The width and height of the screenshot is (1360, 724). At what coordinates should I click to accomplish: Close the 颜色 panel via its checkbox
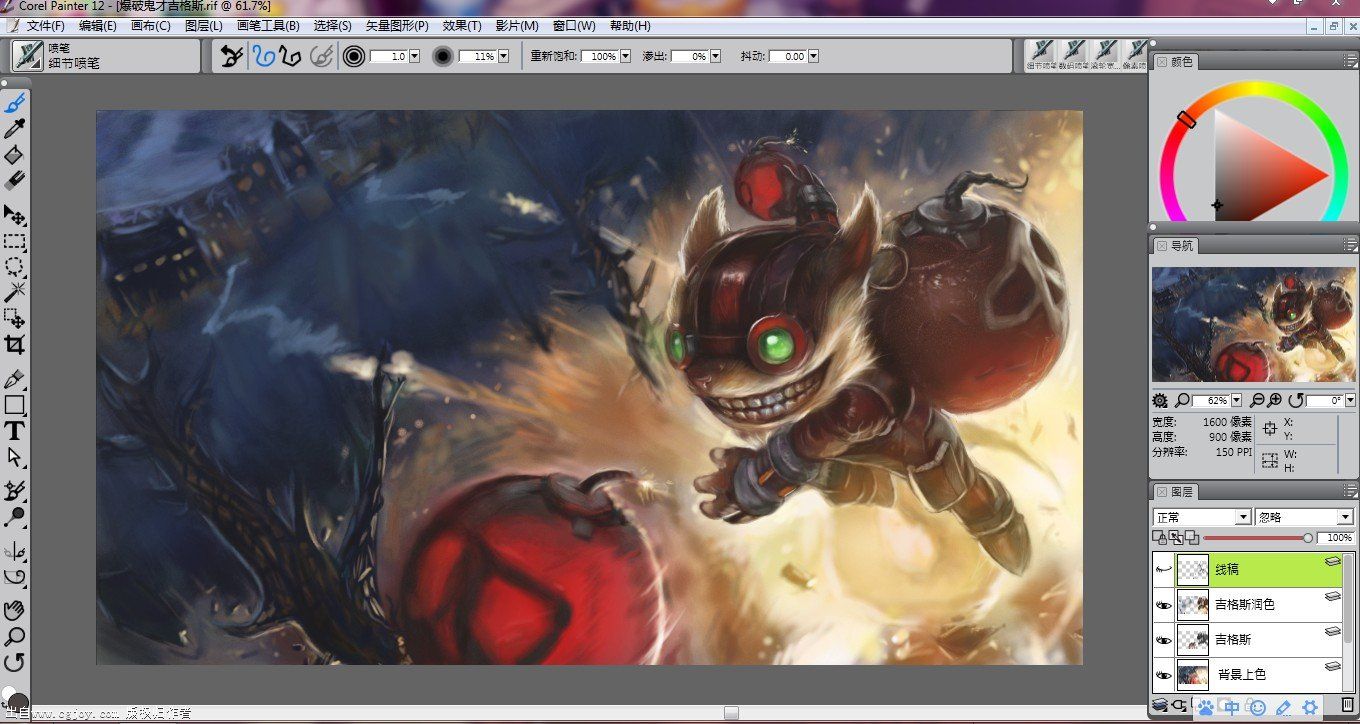coord(1161,61)
